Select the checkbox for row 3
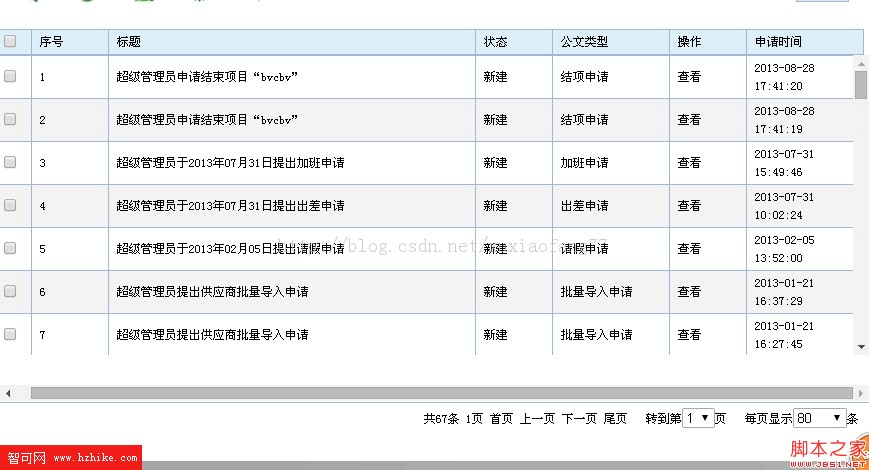The height and width of the screenshot is (470, 869). coord(10,162)
